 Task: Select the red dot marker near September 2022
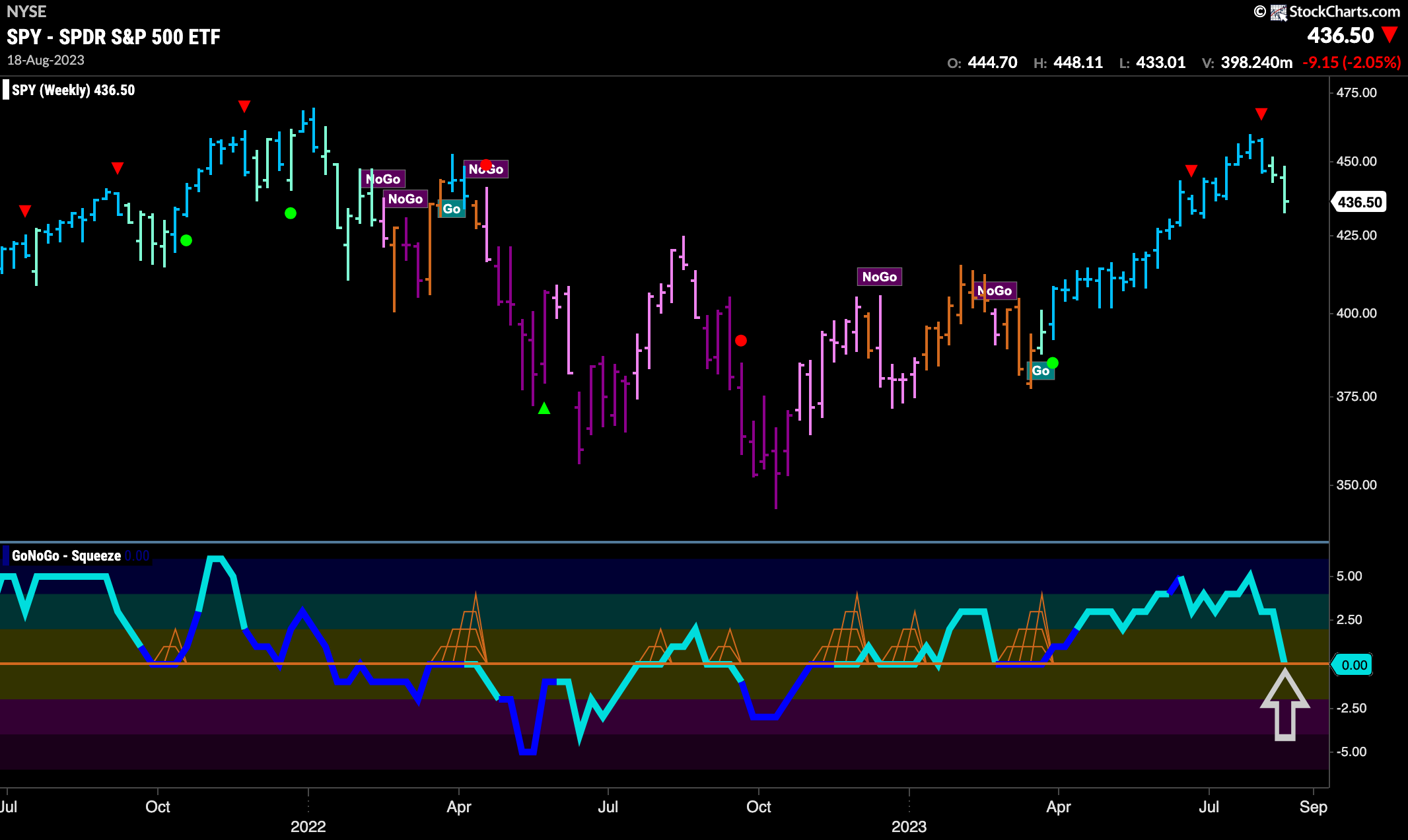(741, 340)
